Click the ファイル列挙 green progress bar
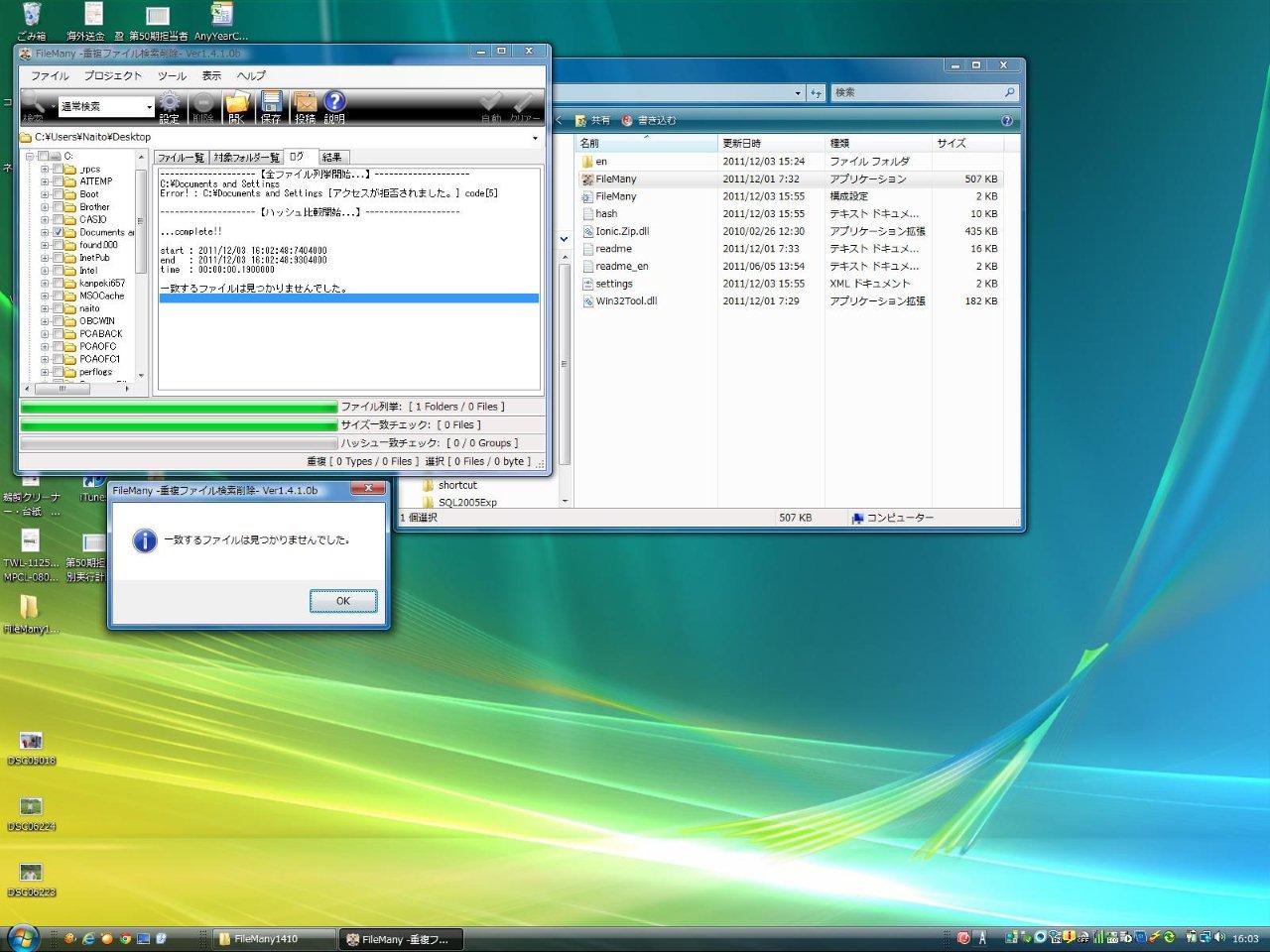Screen dimensions: 1270x952 click(x=179, y=407)
